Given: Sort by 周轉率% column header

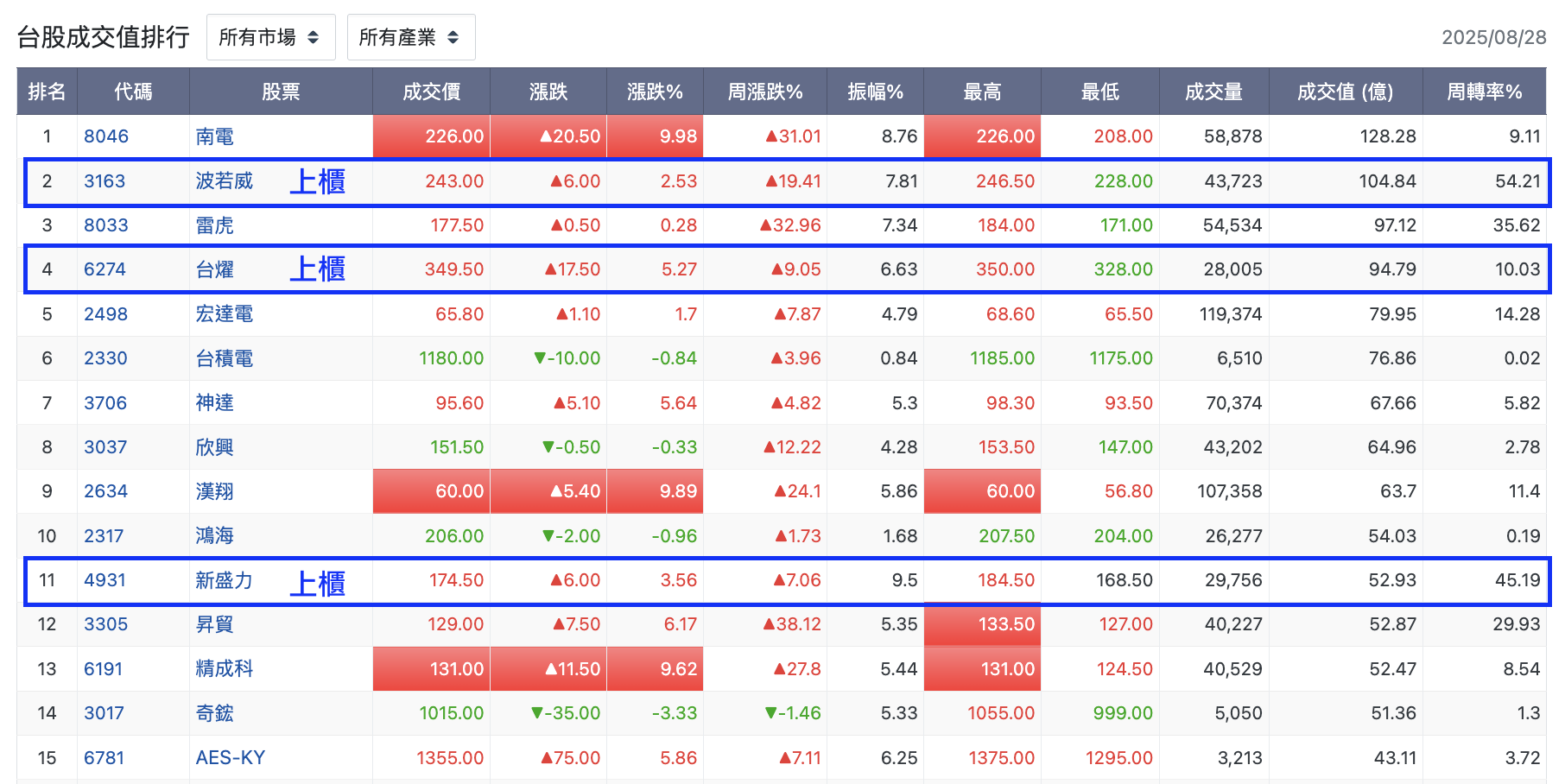Looking at the screenshot, I should [1485, 92].
